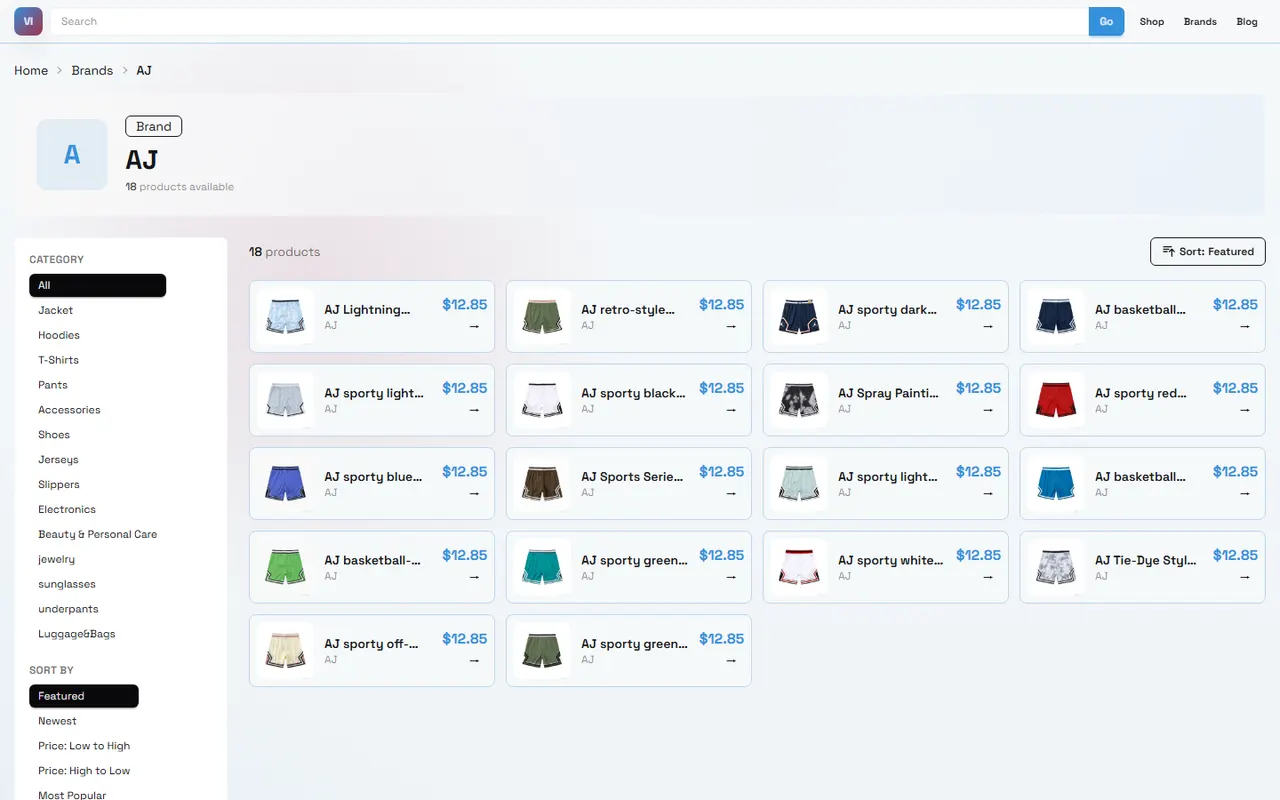Screen dimensions: 1280x800
Task: Filter by Jacket category
Action: coord(97,310)
